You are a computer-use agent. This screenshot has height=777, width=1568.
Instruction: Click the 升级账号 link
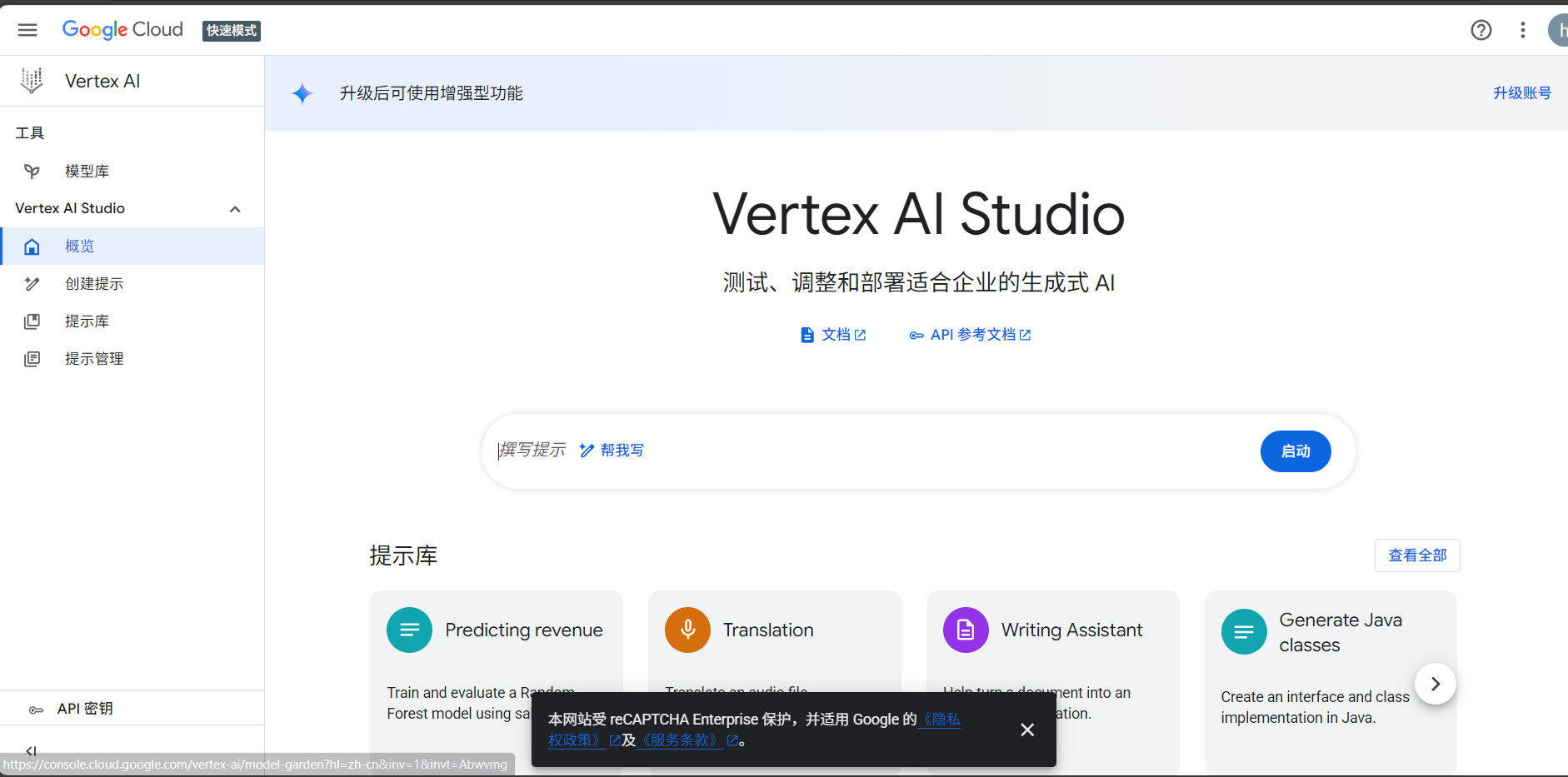coord(1521,93)
